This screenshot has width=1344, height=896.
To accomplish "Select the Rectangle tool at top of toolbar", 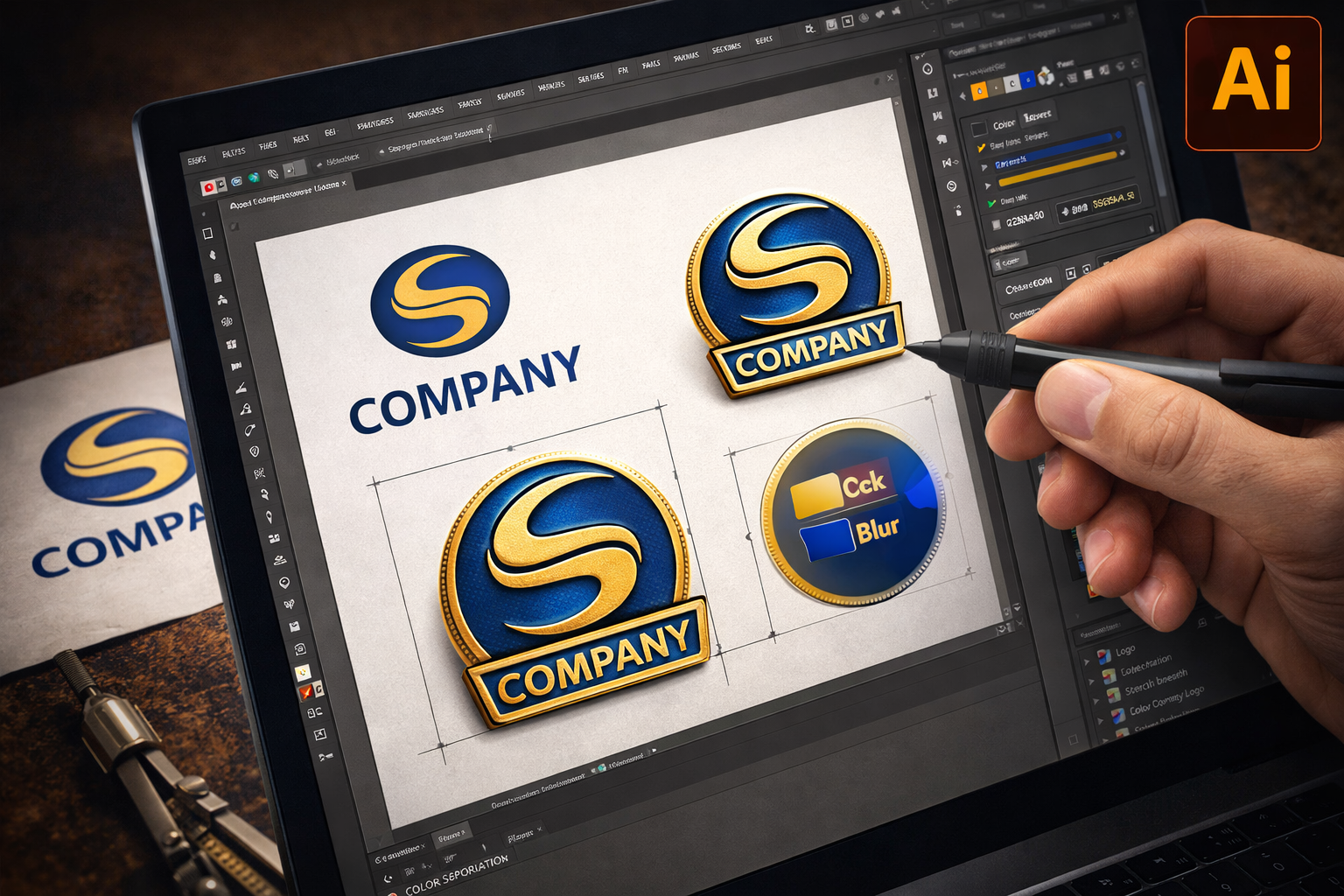I will click(x=208, y=234).
